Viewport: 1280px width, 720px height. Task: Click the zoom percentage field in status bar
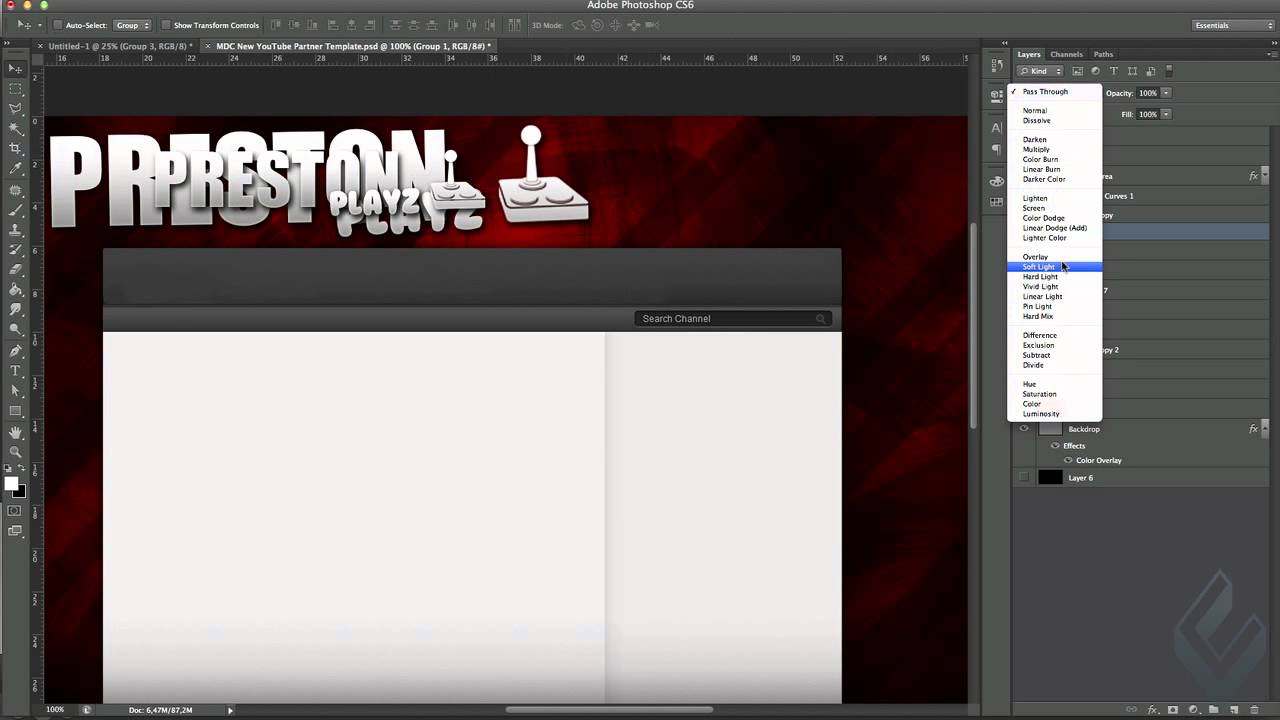[55, 710]
